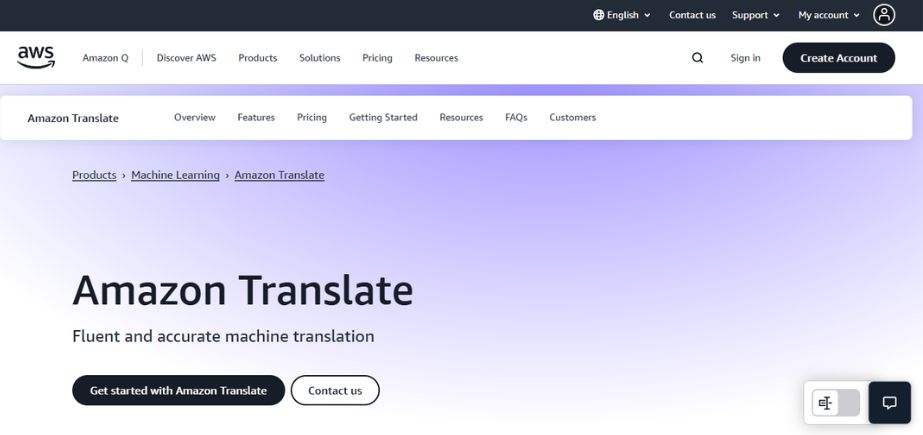Click Amazon Translate in the sub-navigation title
This screenshot has height=435, width=923.
[73, 118]
